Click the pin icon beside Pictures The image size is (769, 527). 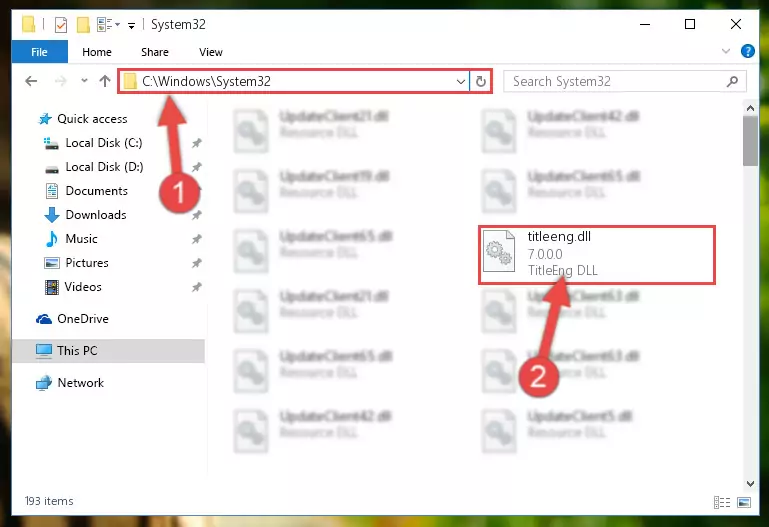click(x=197, y=263)
